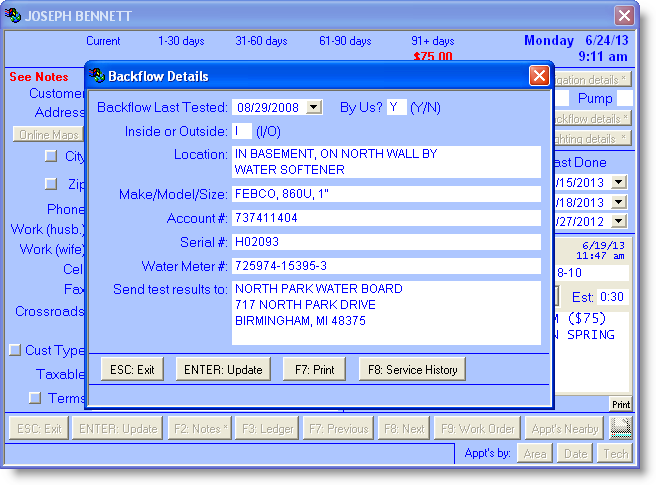Screen dimensions: 656x485
Task: Close the Backflow Details dialog
Action: 539,76
